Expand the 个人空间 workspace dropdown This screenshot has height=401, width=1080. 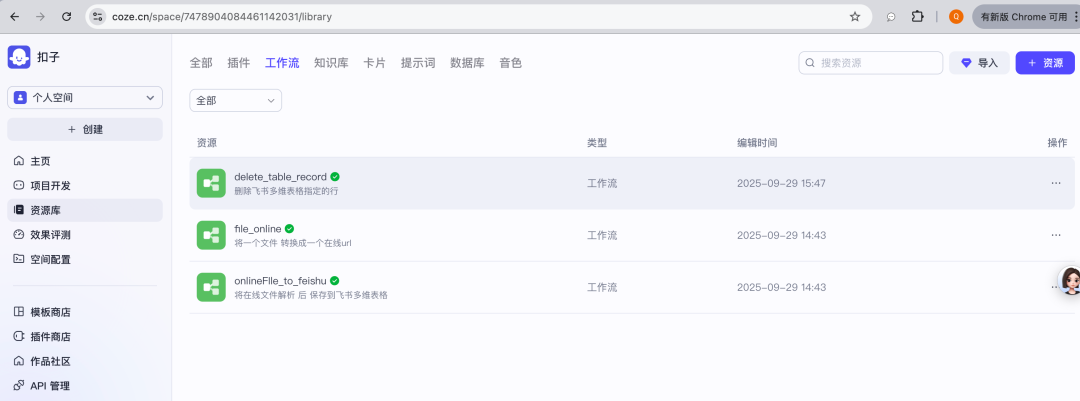click(x=85, y=98)
